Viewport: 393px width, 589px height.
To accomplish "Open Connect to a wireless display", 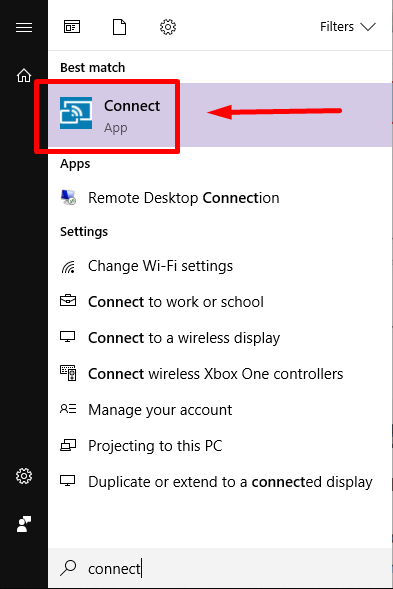I will (220, 338).
